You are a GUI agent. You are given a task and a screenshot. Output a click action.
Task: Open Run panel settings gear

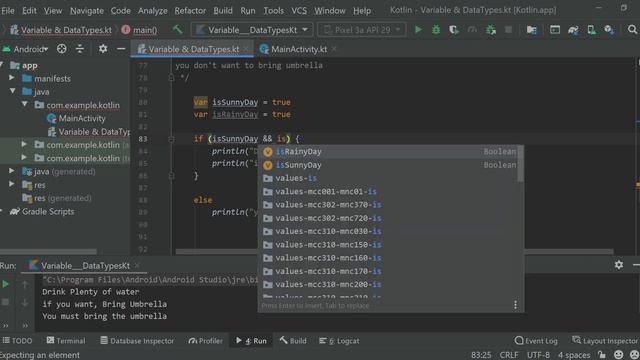coord(619,265)
